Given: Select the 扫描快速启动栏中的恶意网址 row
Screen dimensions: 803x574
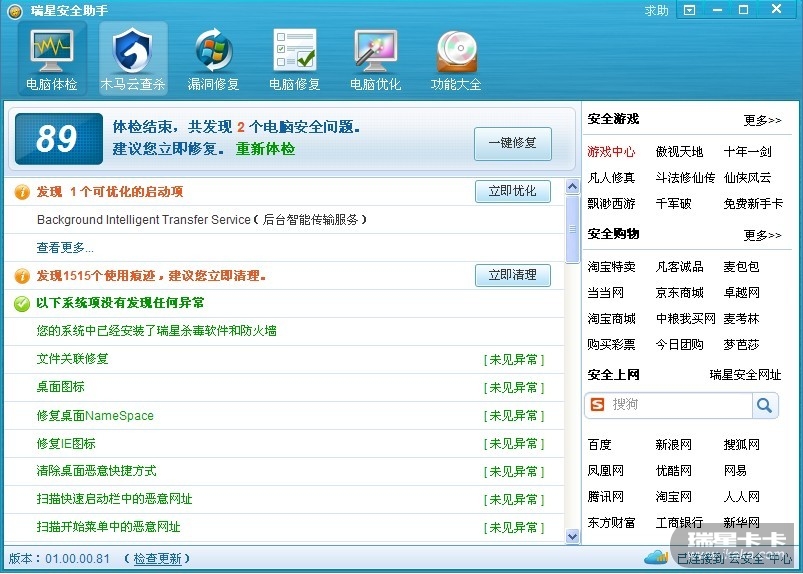Looking at the screenshot, I should 284,499.
